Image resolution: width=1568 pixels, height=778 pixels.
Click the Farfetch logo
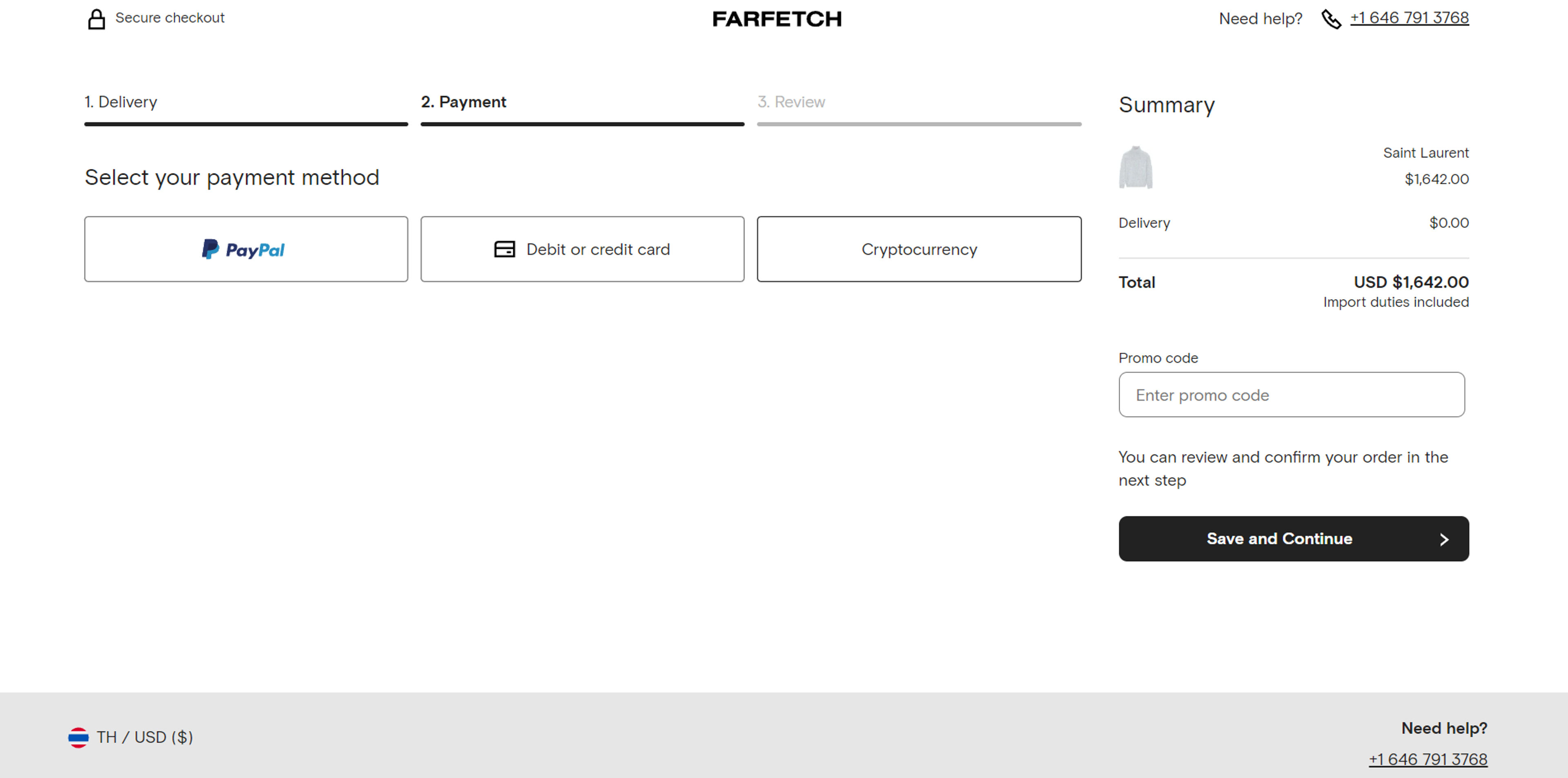pos(777,19)
